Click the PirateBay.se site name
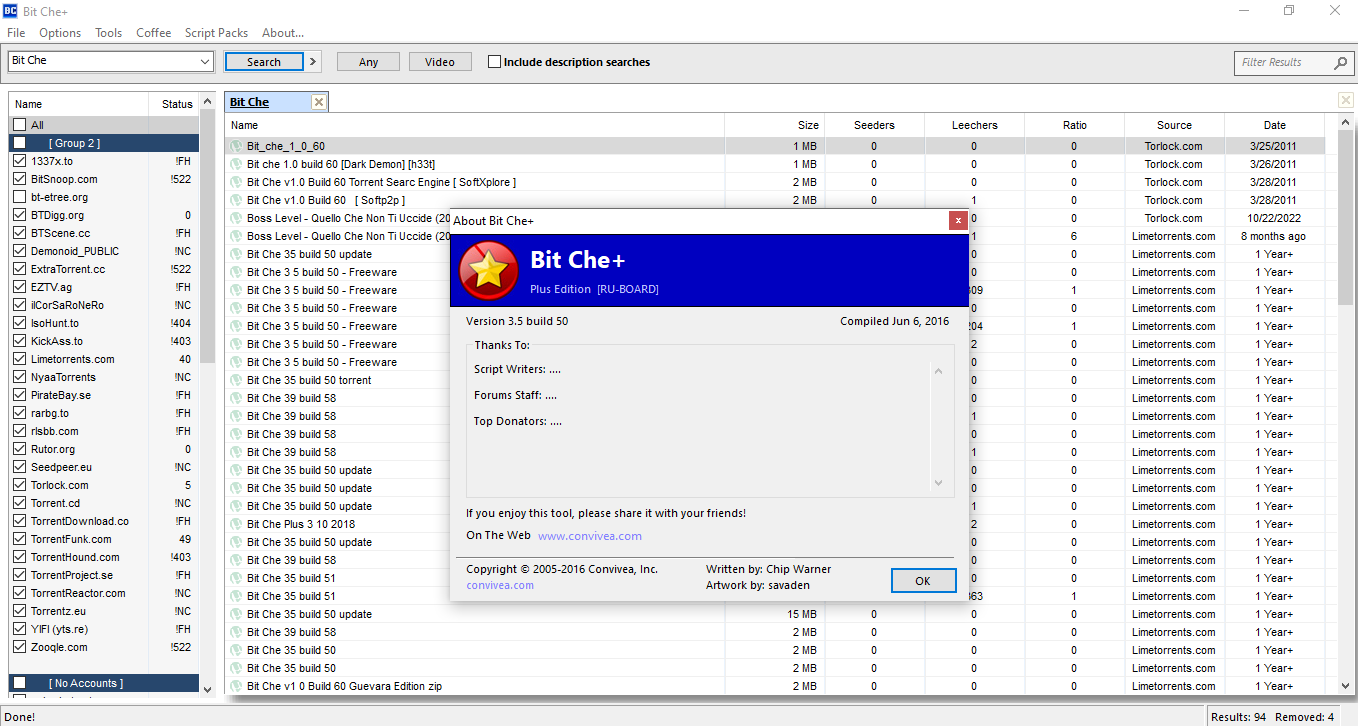This screenshot has height=726, width=1358. 61,395
